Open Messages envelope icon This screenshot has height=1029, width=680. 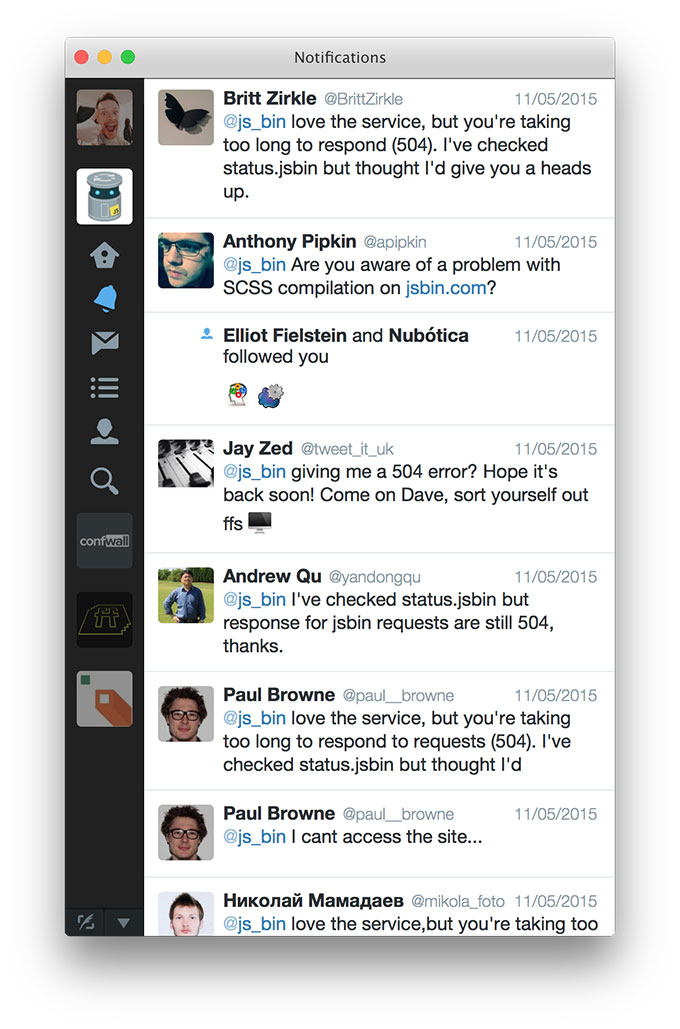point(105,342)
